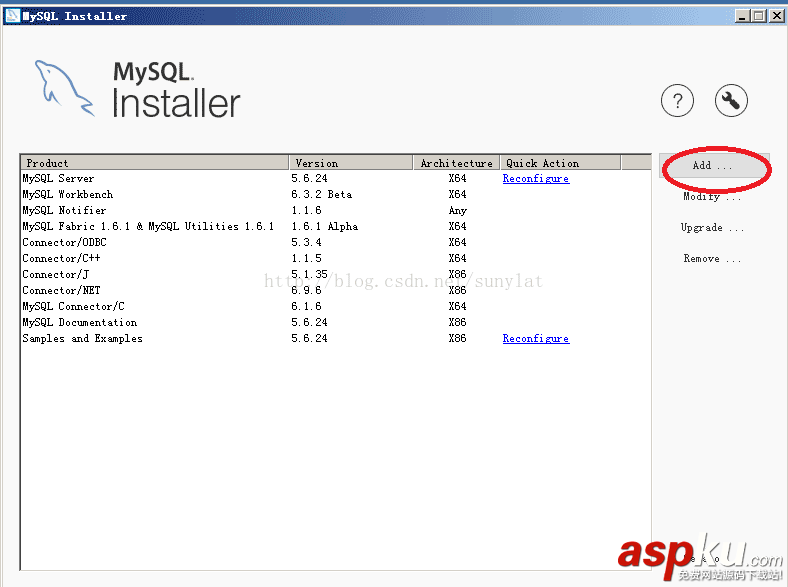Sort by the Product column header
This screenshot has width=788, height=587.
(155, 163)
